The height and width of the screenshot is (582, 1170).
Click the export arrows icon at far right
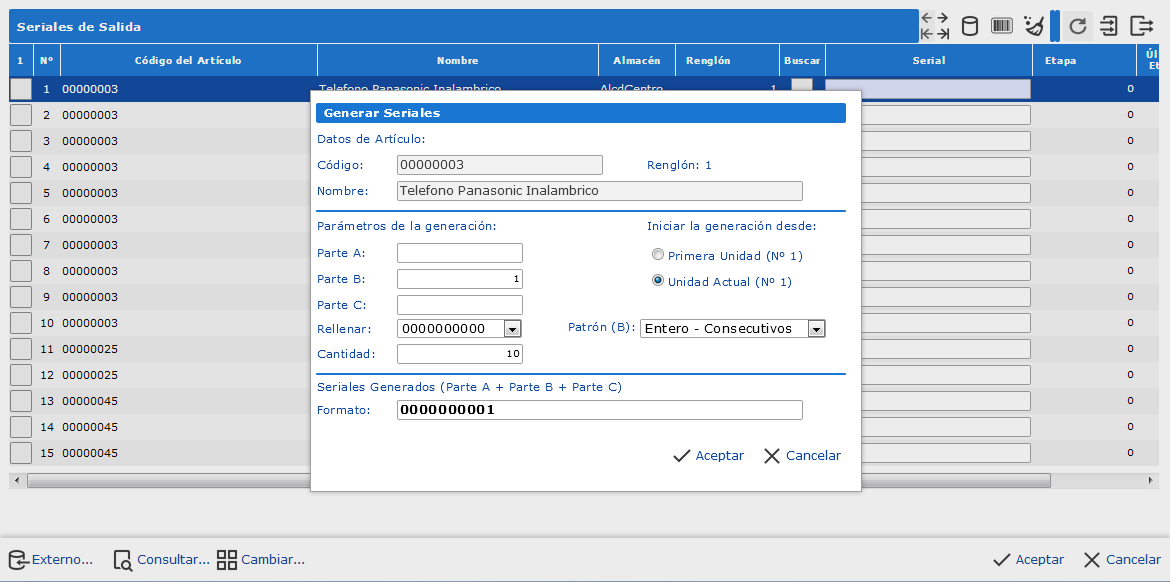point(1142,26)
